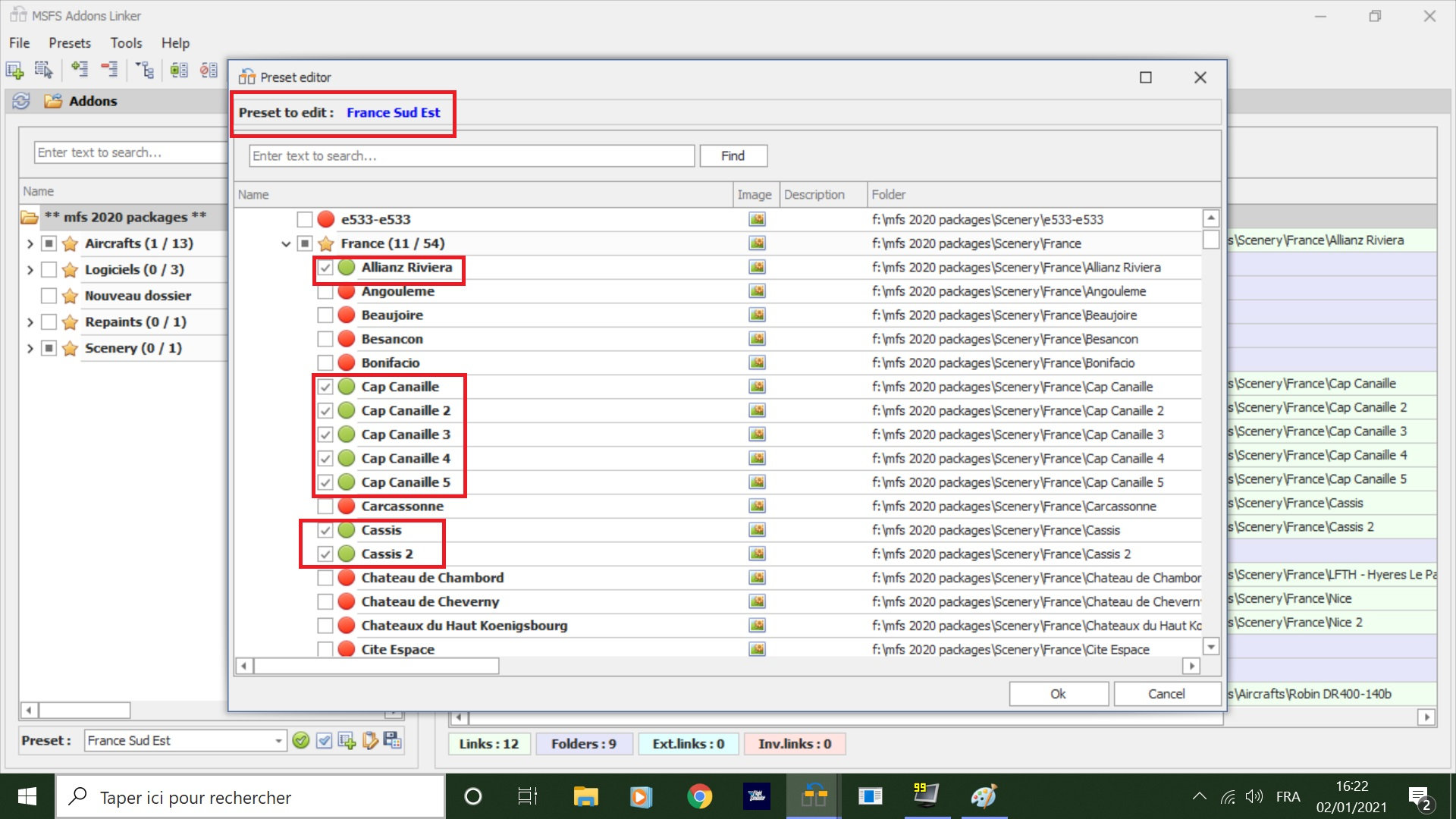This screenshot has height=819, width=1456.
Task: Click the green apply preset check icon
Action: tap(301, 741)
